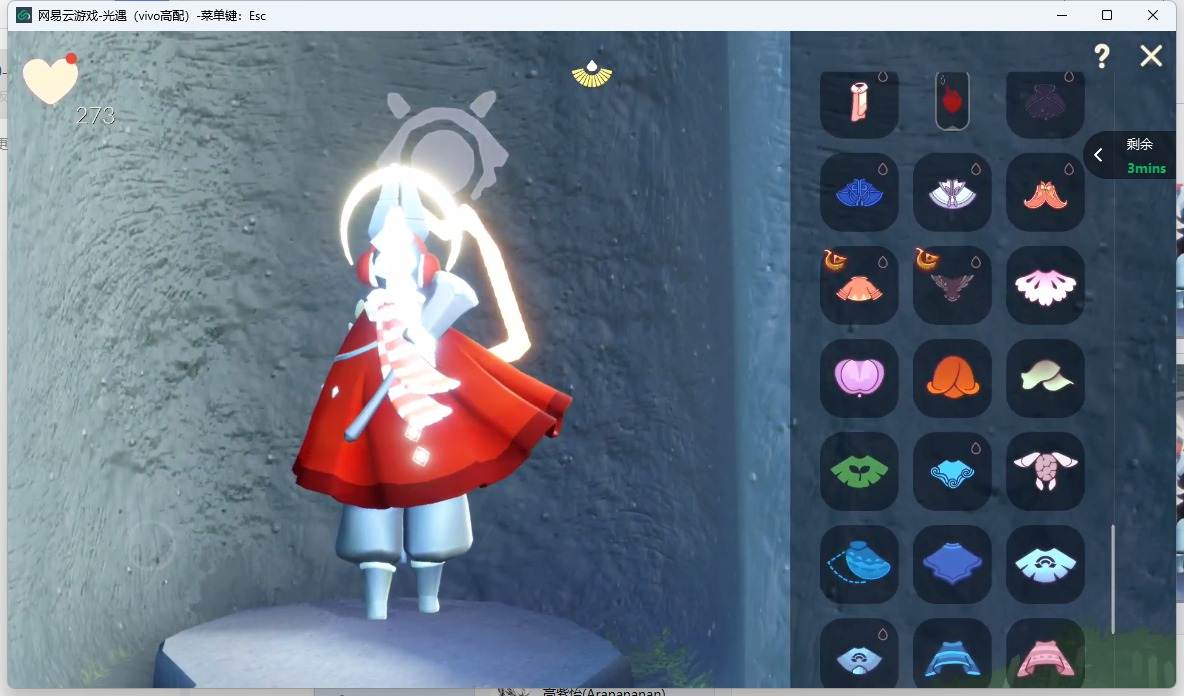The width and height of the screenshot is (1184, 696).
Task: Pick the turtle-shaped cape
Action: point(1045,471)
